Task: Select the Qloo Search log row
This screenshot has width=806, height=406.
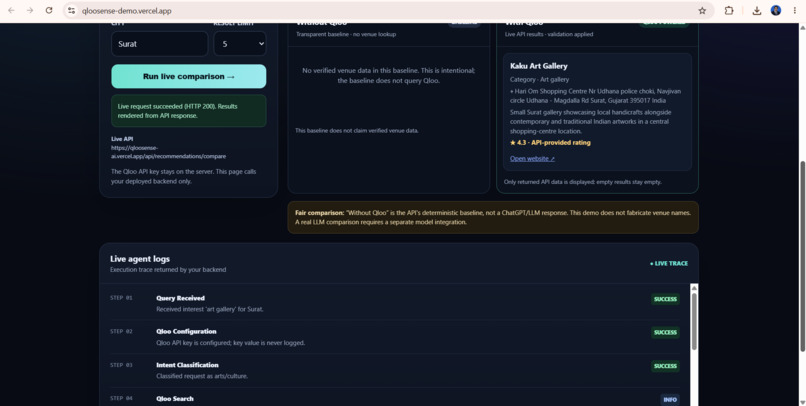Action: [x=394, y=399]
